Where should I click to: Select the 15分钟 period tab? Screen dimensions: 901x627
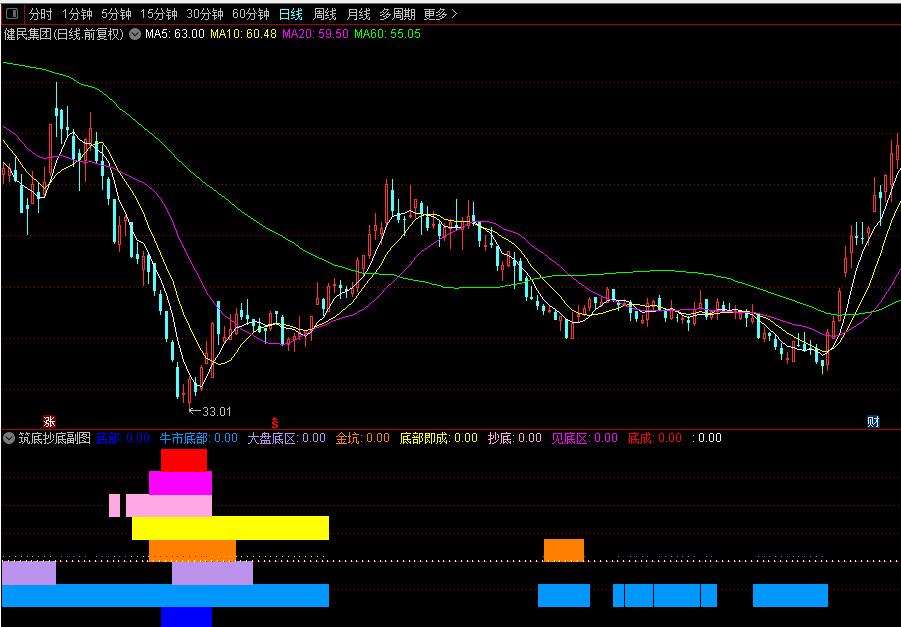click(x=159, y=14)
